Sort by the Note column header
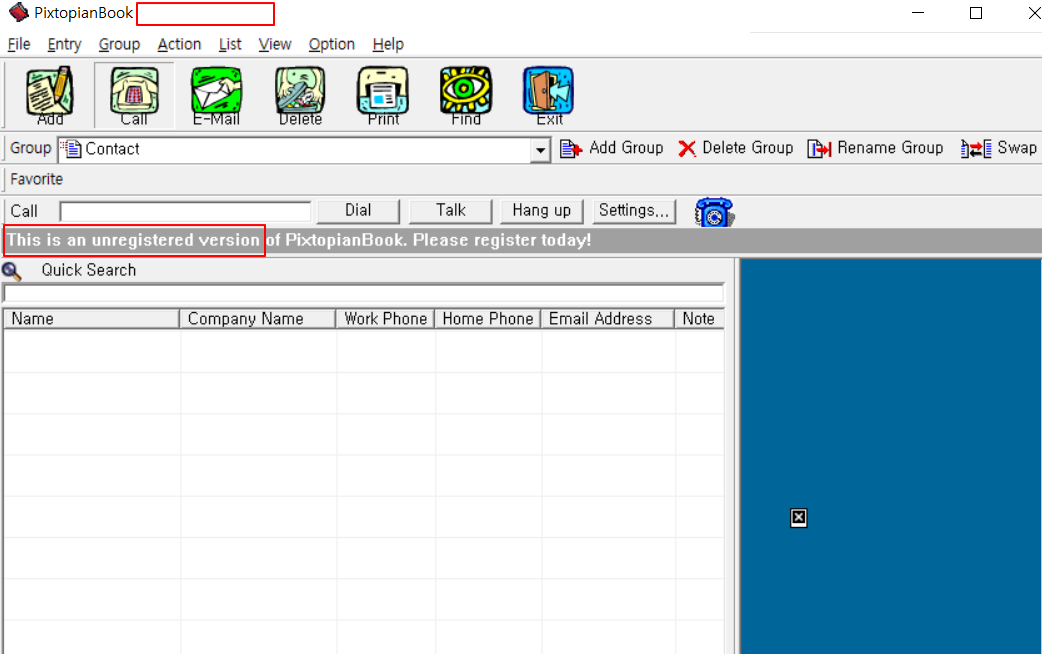The image size is (1042, 654). [700, 319]
